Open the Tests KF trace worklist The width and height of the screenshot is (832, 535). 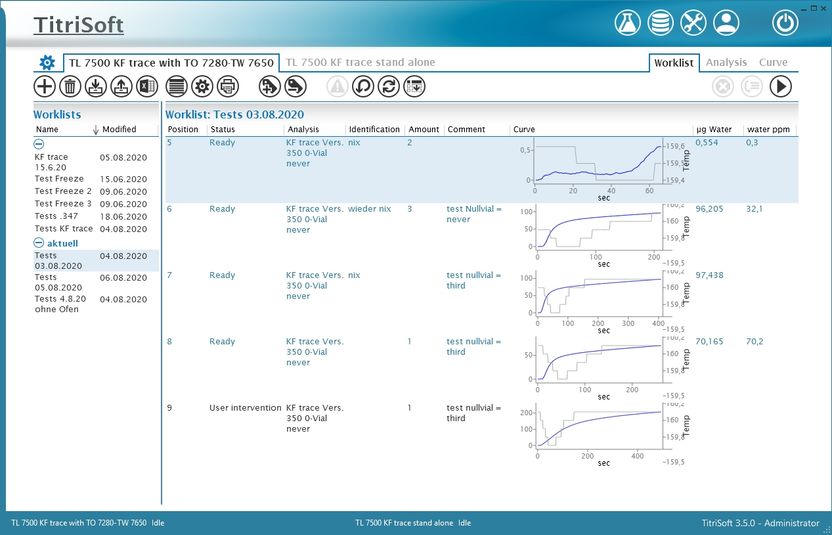pos(96,229)
